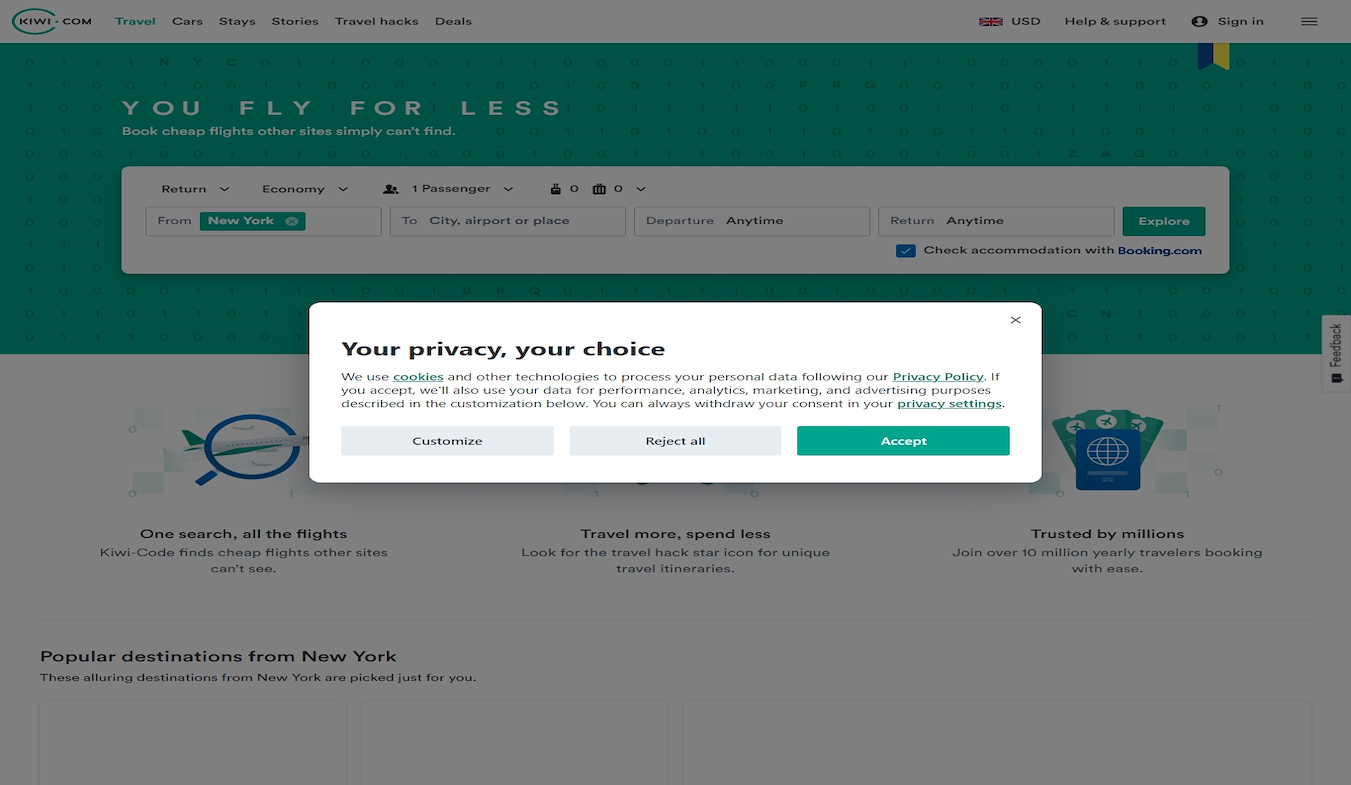Click the "Travel more, spend less" heading
The height and width of the screenshot is (785, 1351).
[676, 534]
